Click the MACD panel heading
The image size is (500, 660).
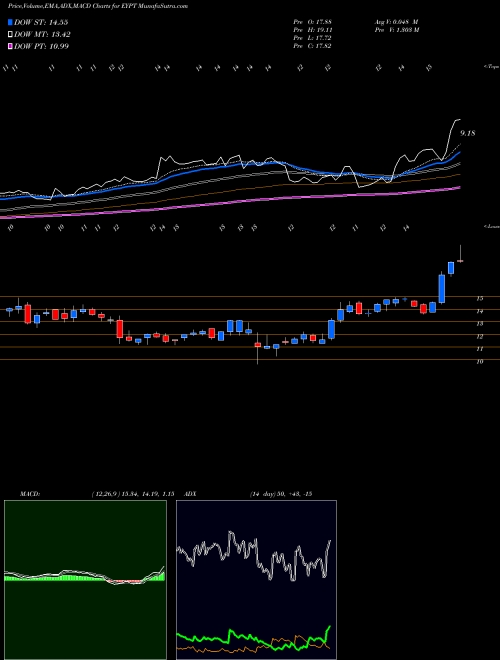29,494
